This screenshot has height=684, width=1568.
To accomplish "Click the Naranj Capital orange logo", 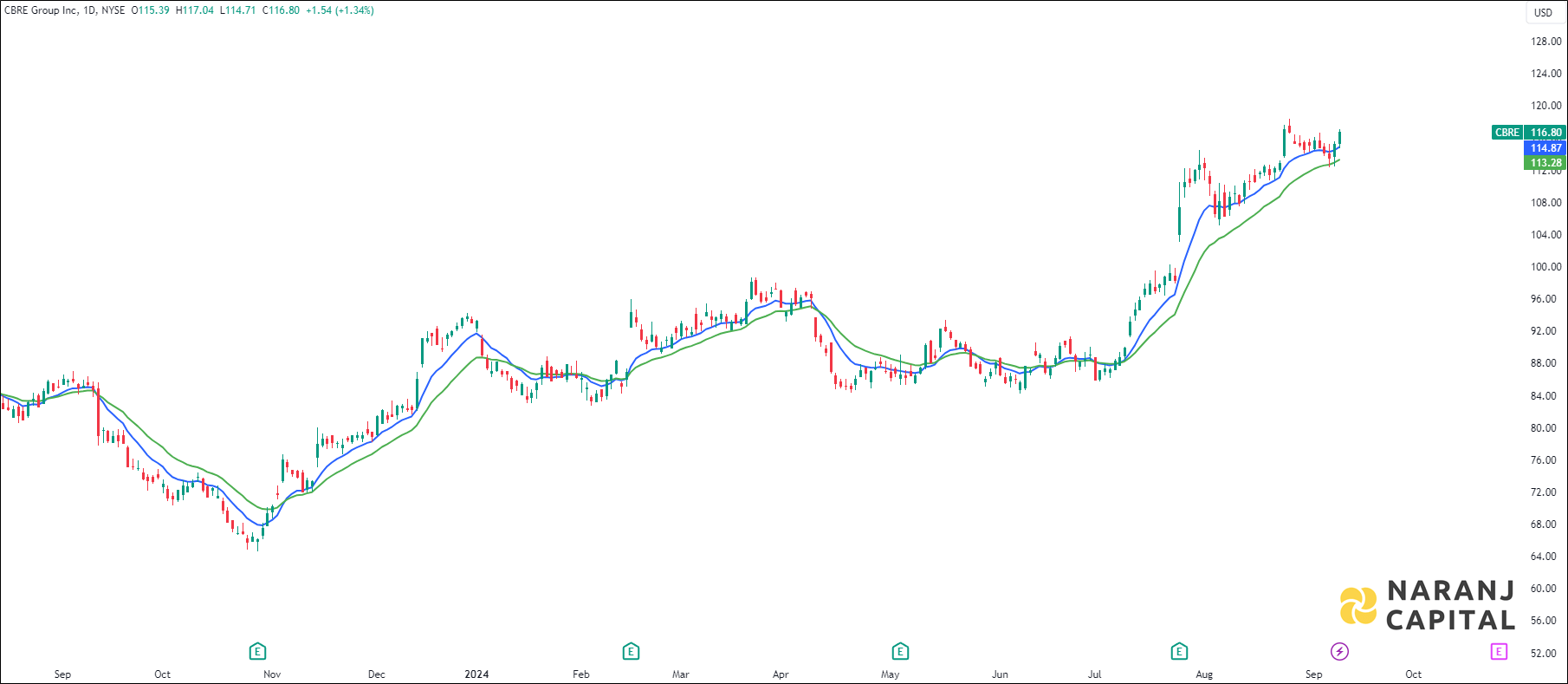I will [x=1357, y=605].
